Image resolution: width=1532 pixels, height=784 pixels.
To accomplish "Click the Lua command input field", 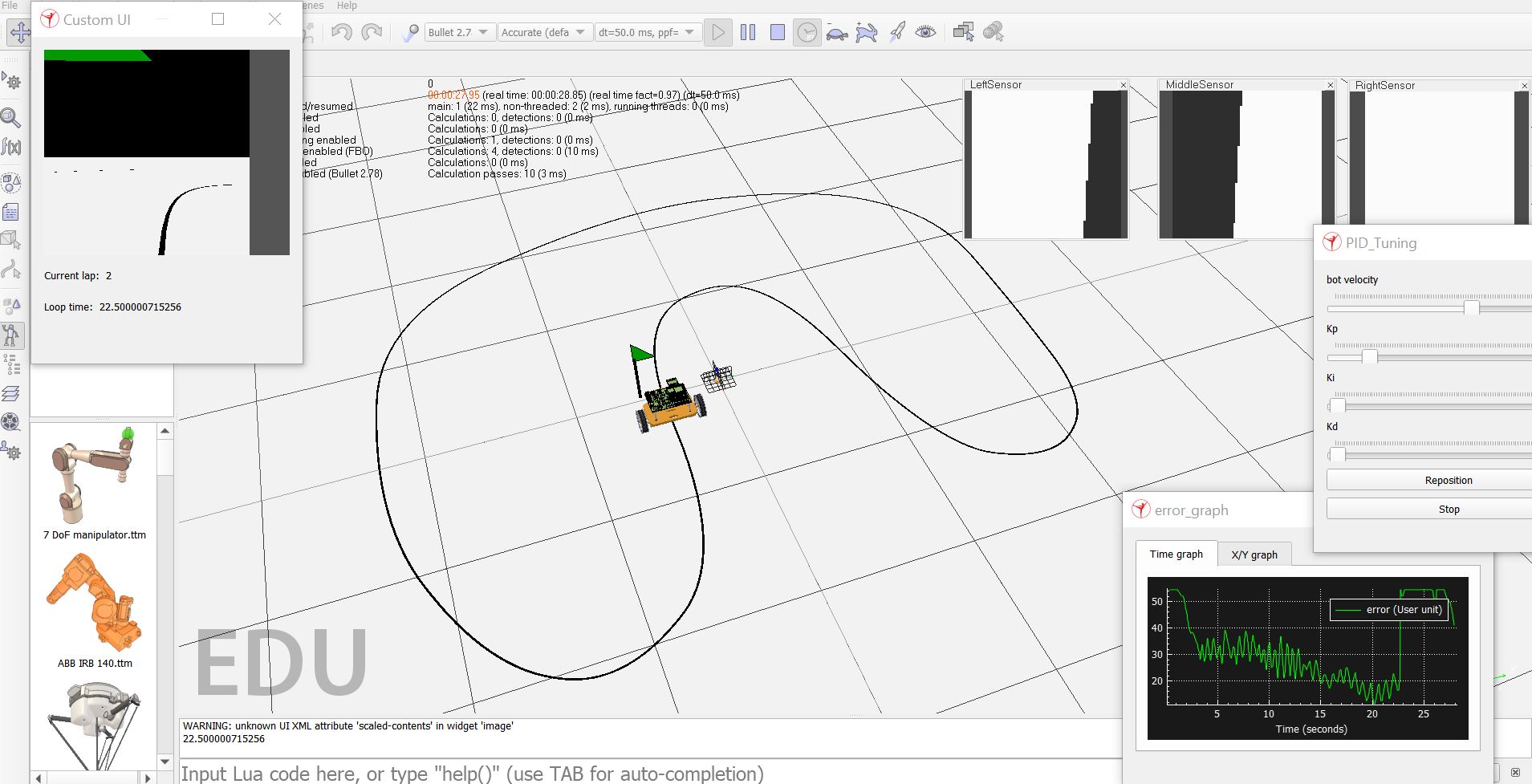I will coord(650,773).
